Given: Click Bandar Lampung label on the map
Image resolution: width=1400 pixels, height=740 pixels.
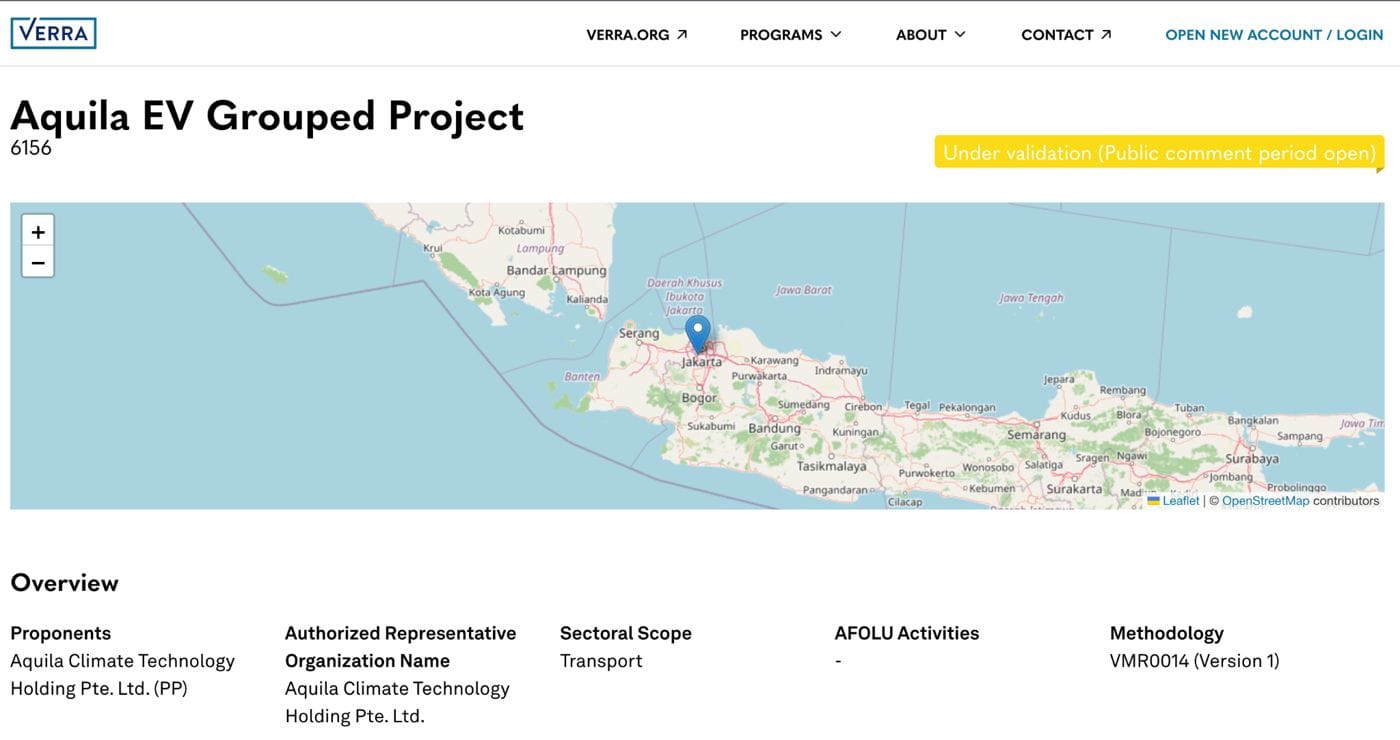Looking at the screenshot, I should tap(556, 270).
